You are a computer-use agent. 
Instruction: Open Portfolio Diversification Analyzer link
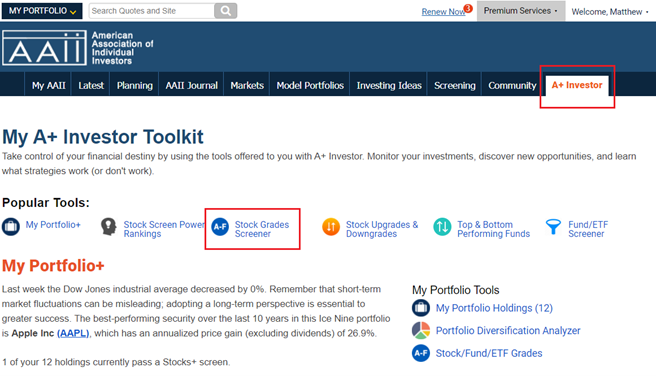(x=508, y=331)
